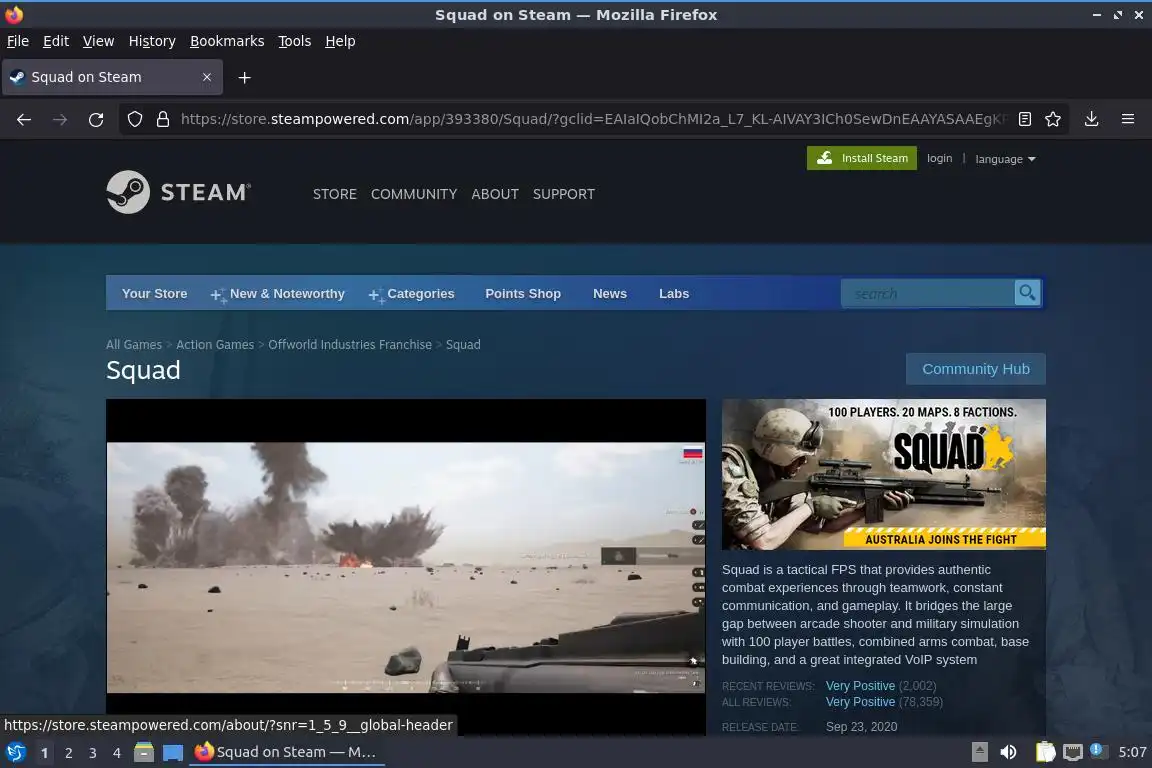The height and width of the screenshot is (768, 1152).
Task: Focus the store search field
Action: (x=927, y=293)
